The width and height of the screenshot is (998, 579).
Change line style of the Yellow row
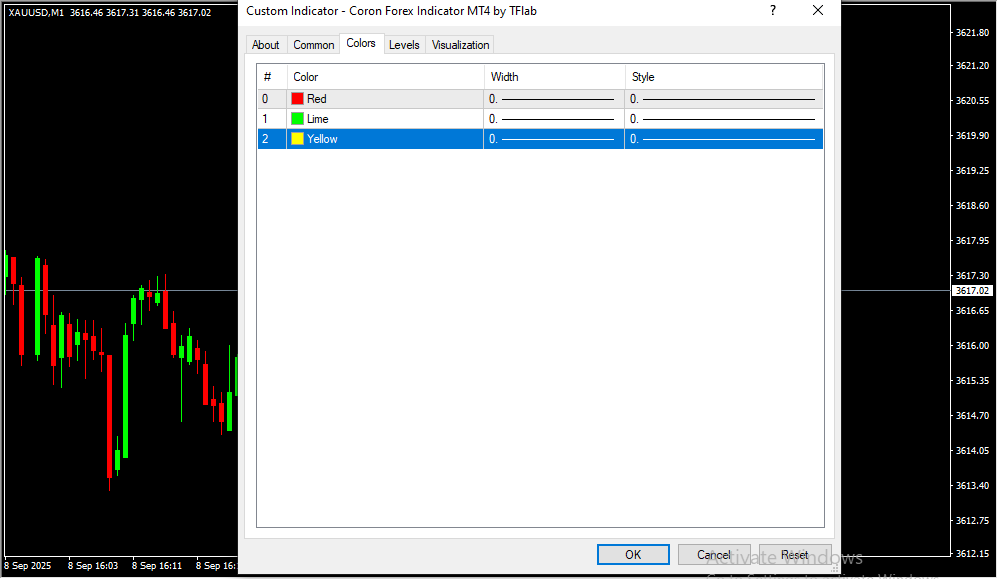pyautogui.click(x=724, y=139)
